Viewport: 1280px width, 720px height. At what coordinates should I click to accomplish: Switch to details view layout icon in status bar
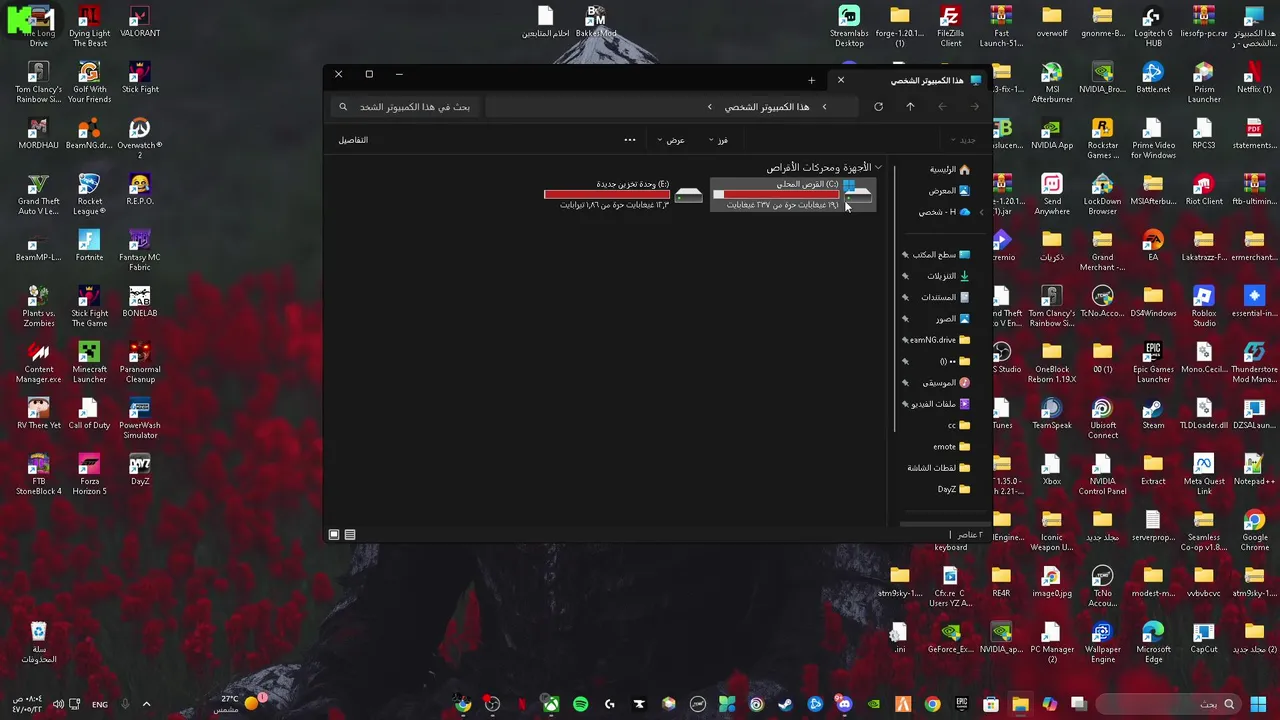[350, 535]
